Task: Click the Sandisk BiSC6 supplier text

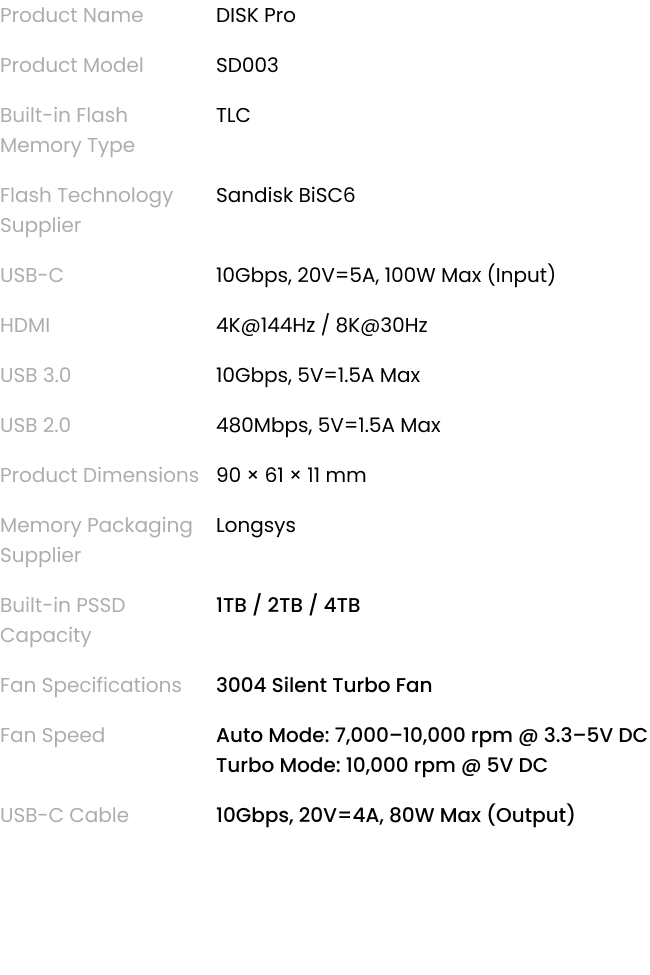Action: [x=286, y=195]
